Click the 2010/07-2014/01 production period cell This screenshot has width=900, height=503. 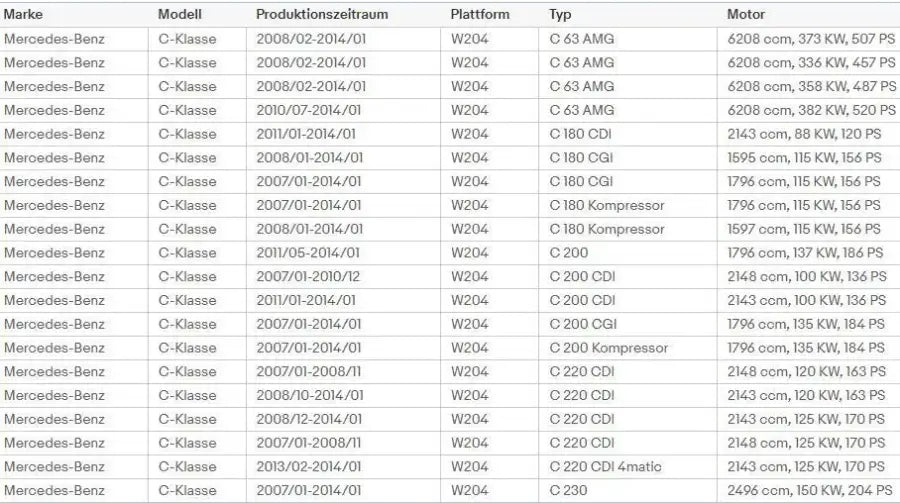[x=309, y=110]
